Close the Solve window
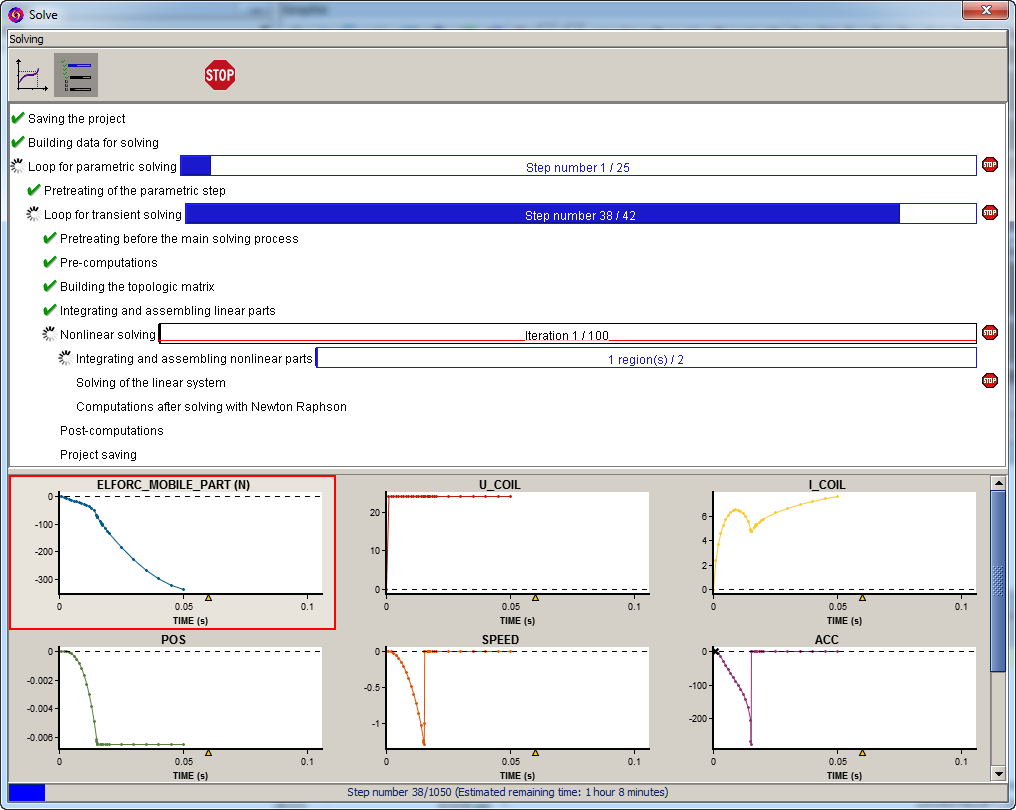This screenshot has width=1016, height=810. pos(984,11)
